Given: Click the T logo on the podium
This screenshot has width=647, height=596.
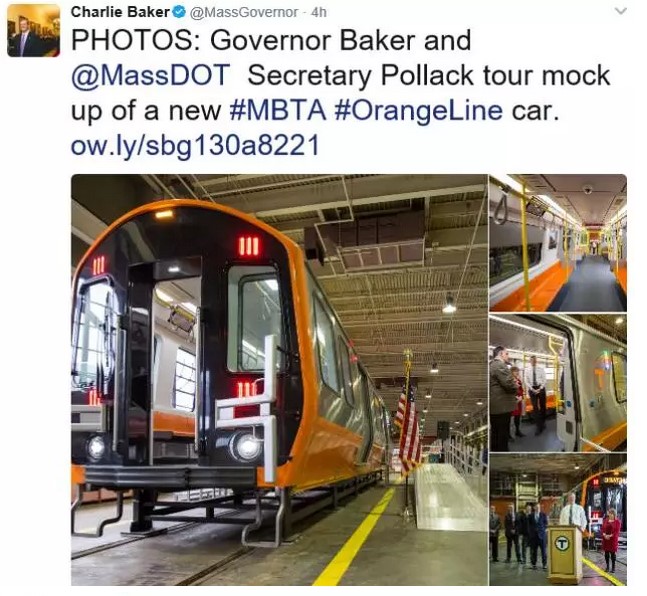Looking at the screenshot, I should tap(561, 544).
